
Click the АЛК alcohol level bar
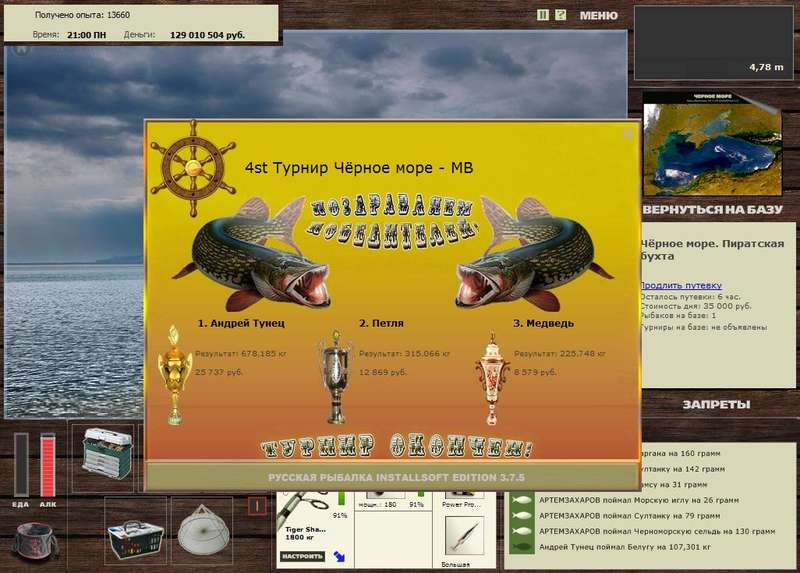pyautogui.click(x=47, y=465)
